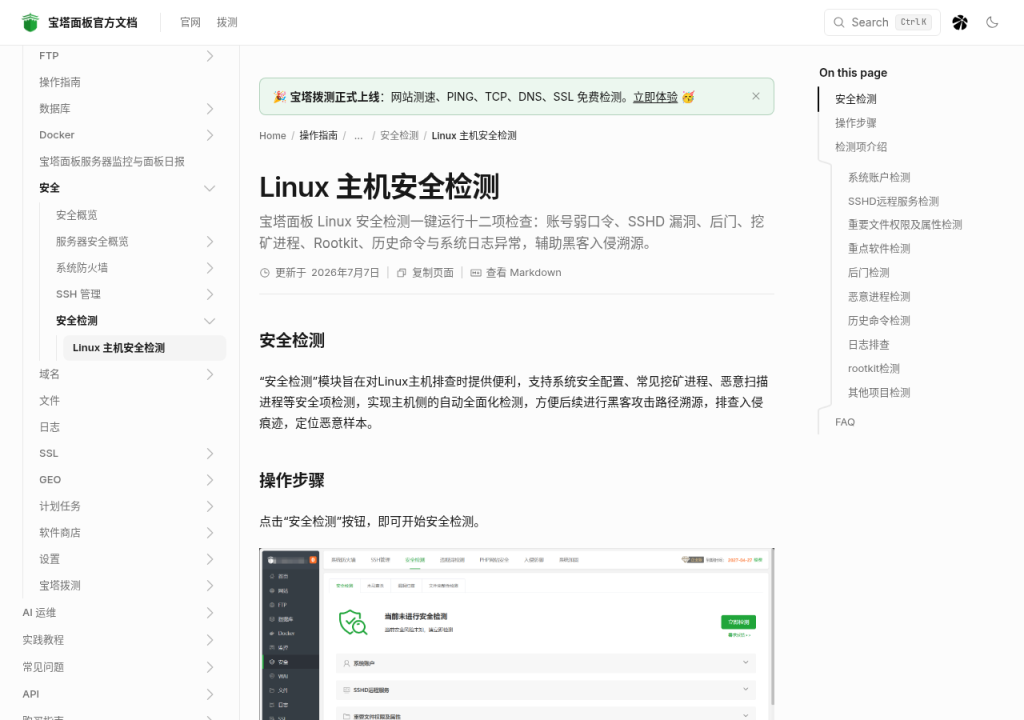The height and width of the screenshot is (720, 1024).
Task: Open 日志 sidebar item
Action: pyautogui.click(x=50, y=427)
